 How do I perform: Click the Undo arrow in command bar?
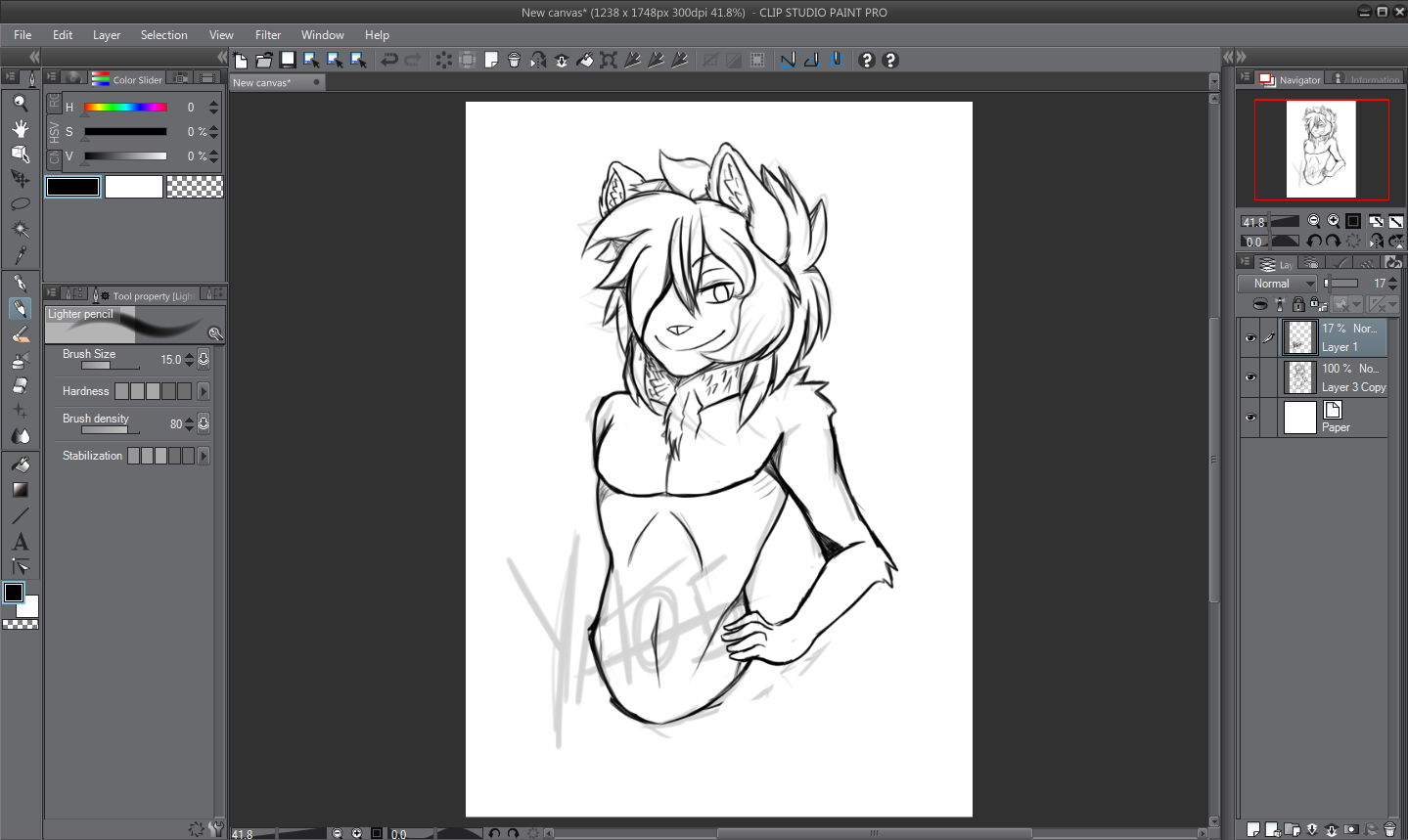(389, 61)
